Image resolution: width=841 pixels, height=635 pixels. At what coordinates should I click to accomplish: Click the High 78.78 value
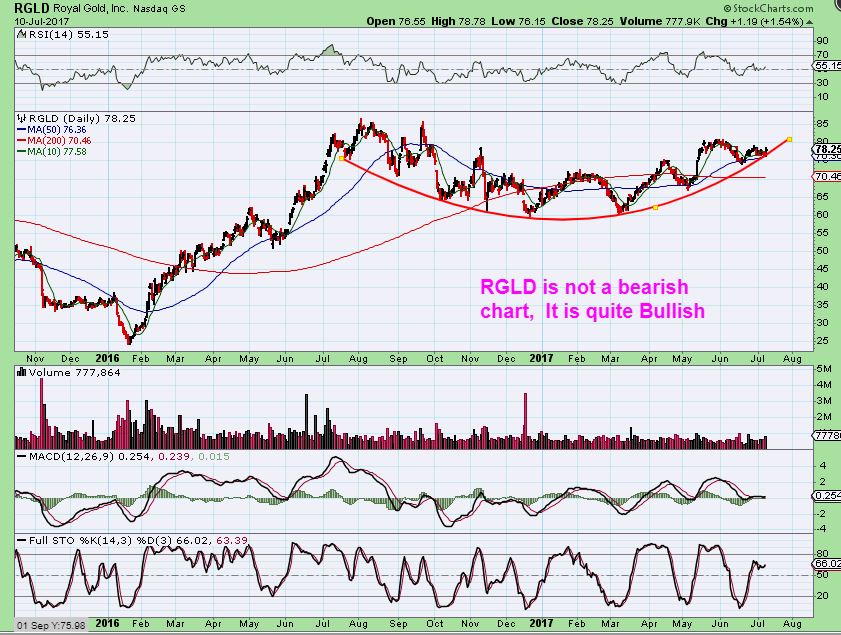point(458,22)
